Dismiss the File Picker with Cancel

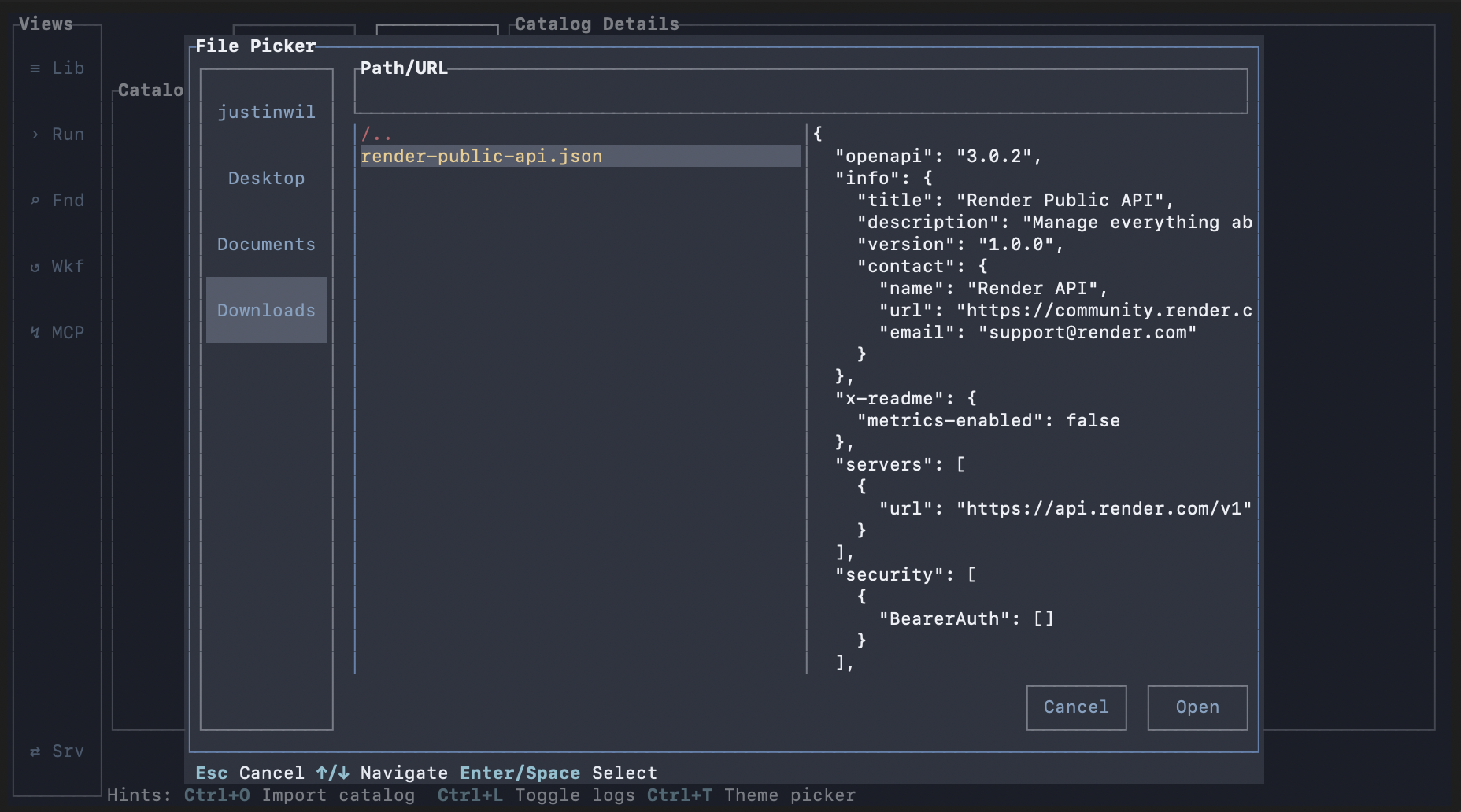(x=1076, y=707)
